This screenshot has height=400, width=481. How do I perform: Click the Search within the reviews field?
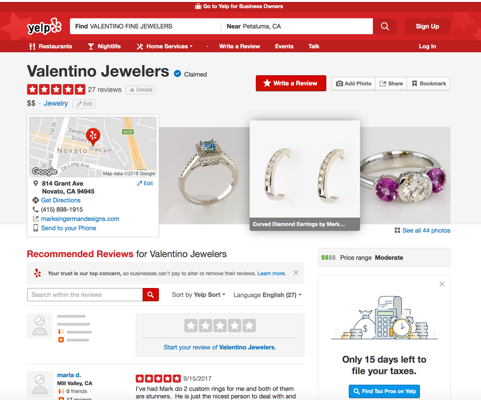85,295
